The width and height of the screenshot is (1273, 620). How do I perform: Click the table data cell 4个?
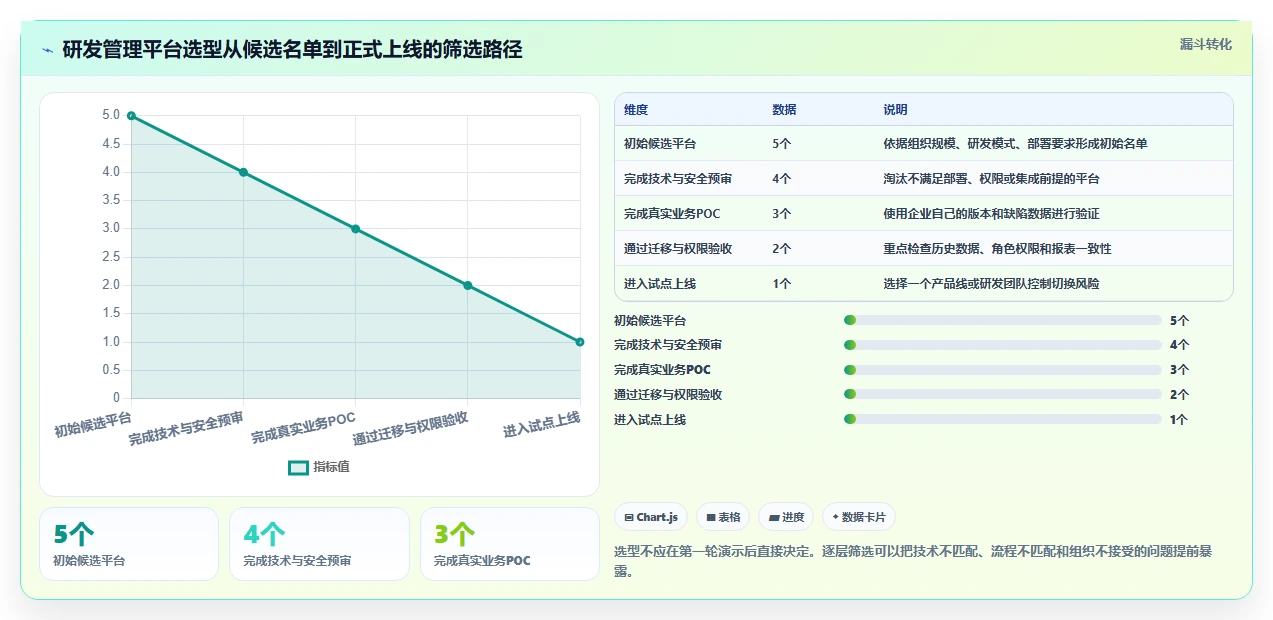click(x=782, y=179)
